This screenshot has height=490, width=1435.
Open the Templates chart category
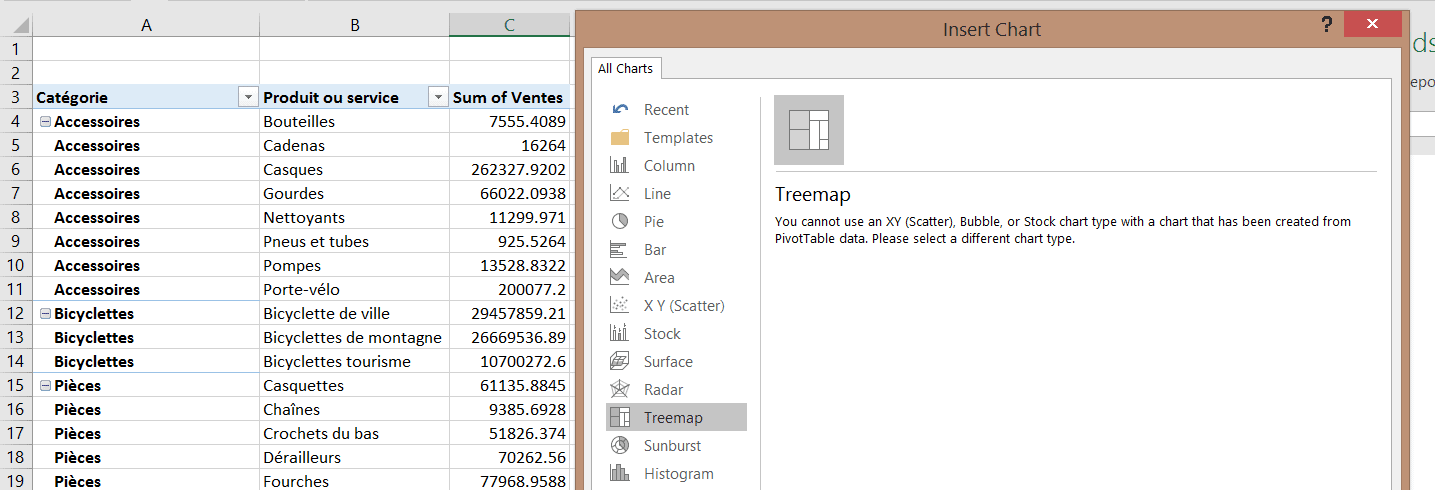pyautogui.click(x=678, y=138)
